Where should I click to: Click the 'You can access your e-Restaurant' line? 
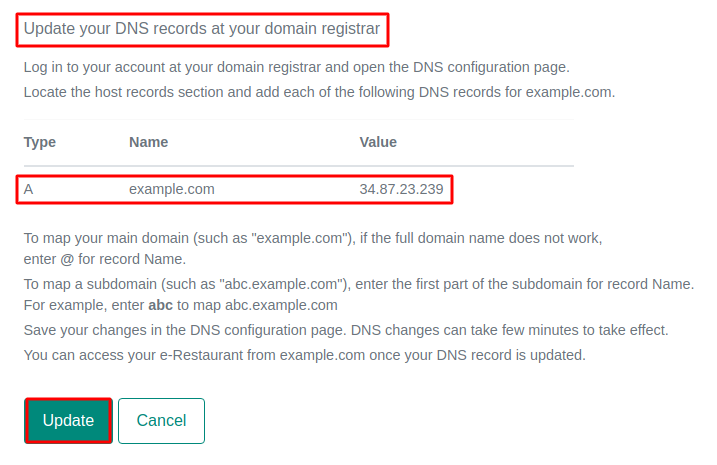[304, 355]
